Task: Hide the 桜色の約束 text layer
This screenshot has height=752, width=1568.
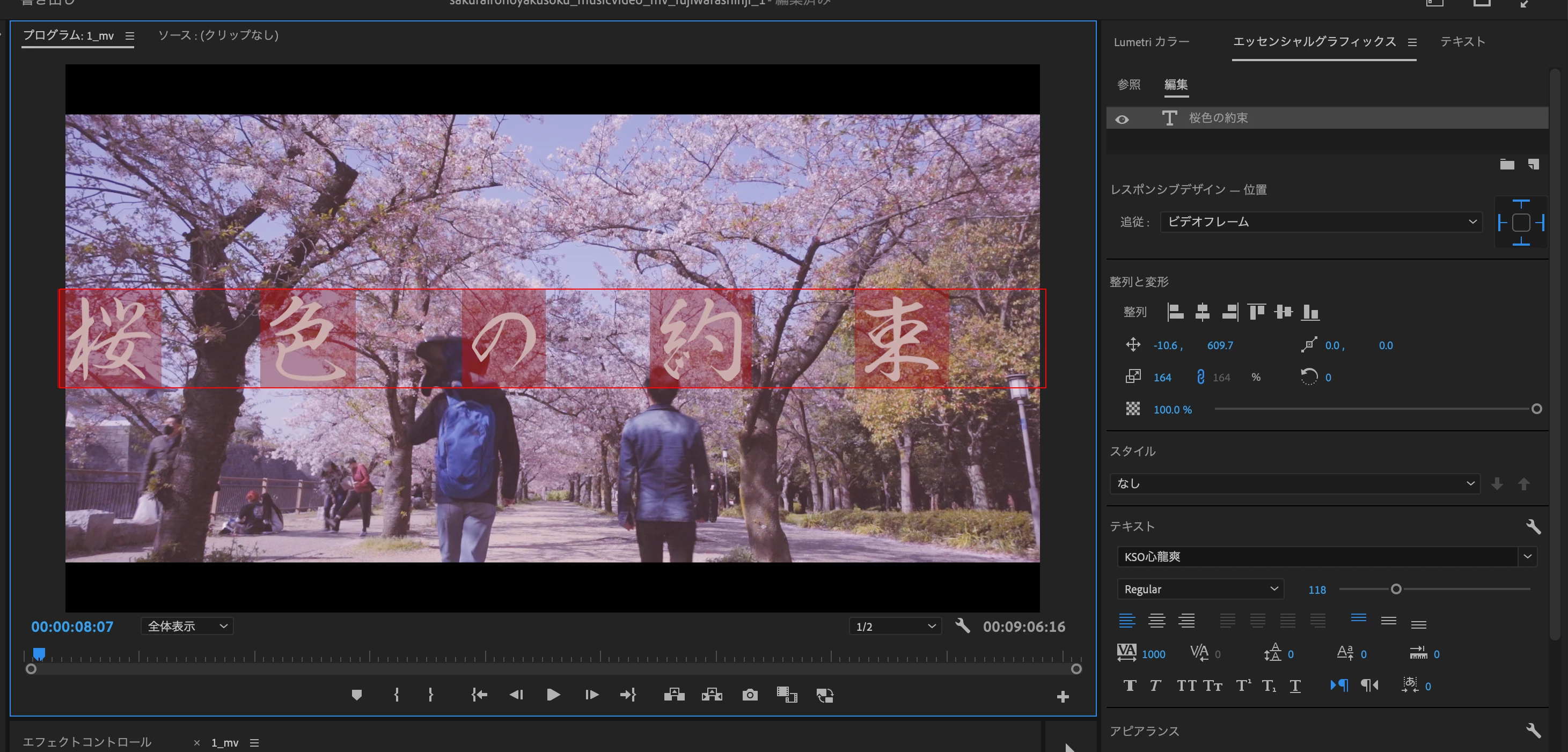Action: [x=1122, y=119]
